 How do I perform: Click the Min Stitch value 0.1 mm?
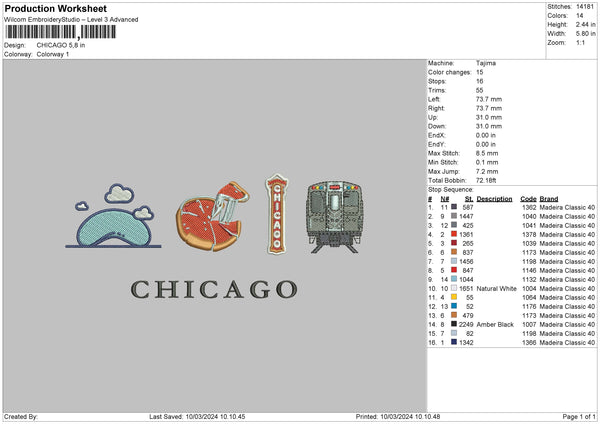click(487, 162)
